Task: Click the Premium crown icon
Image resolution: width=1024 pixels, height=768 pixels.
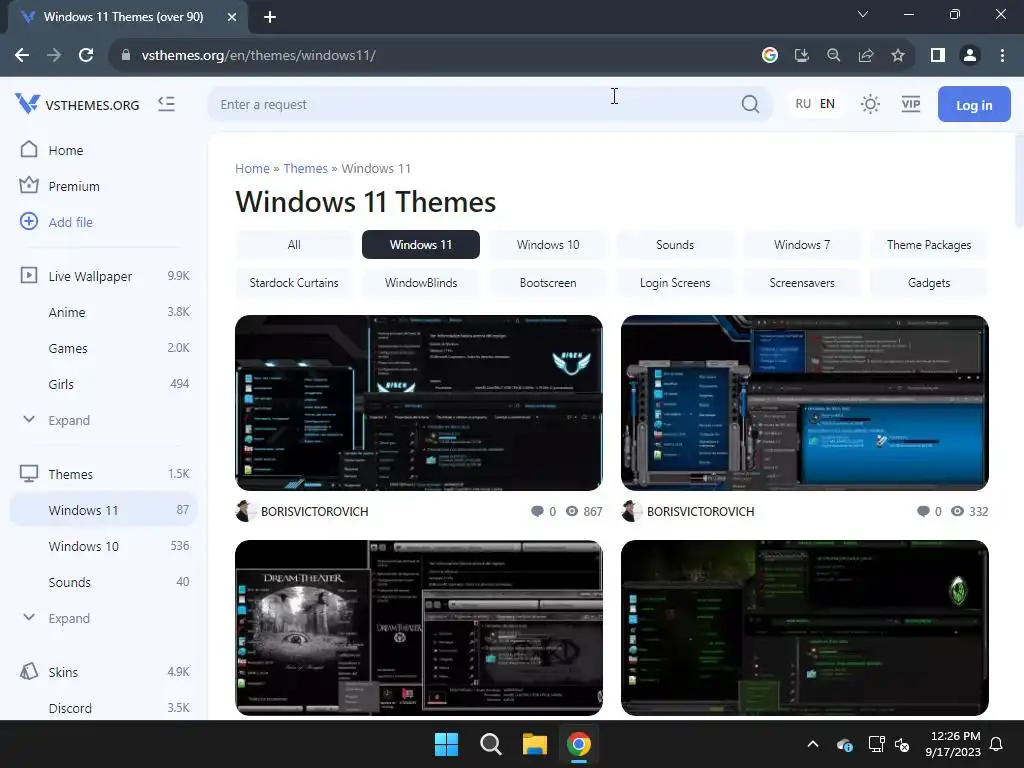Action: click(x=29, y=185)
